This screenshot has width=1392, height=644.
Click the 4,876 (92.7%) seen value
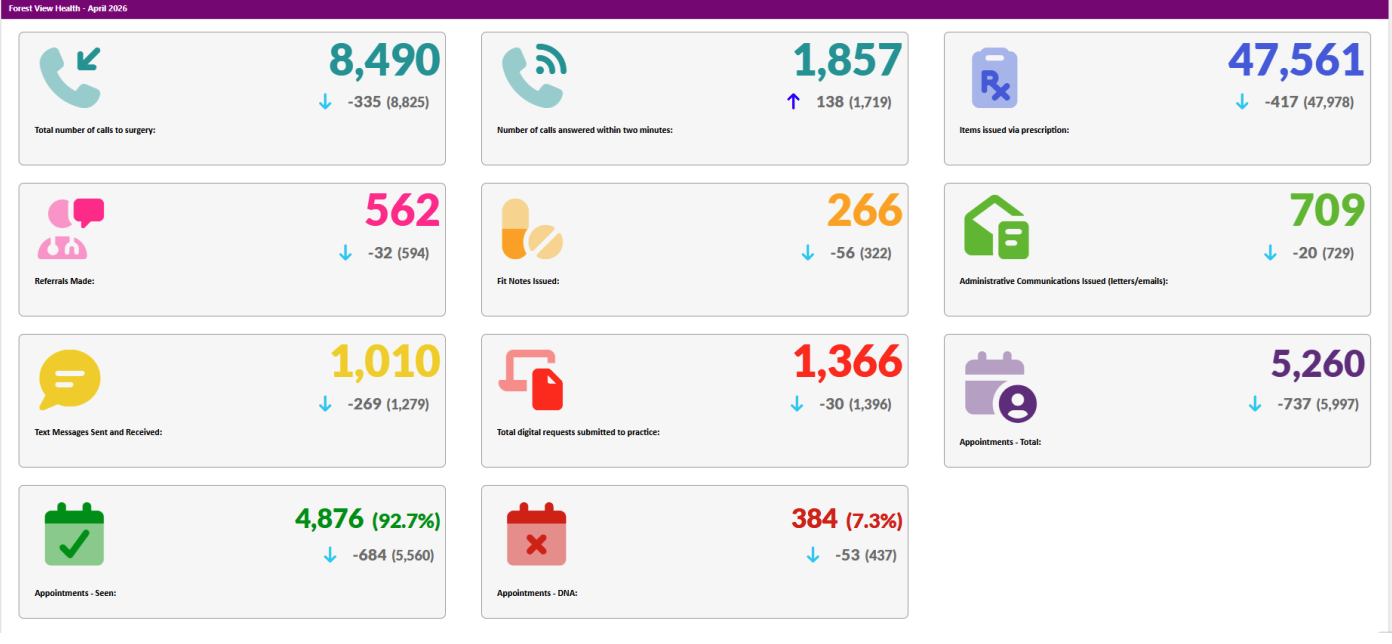(367, 519)
